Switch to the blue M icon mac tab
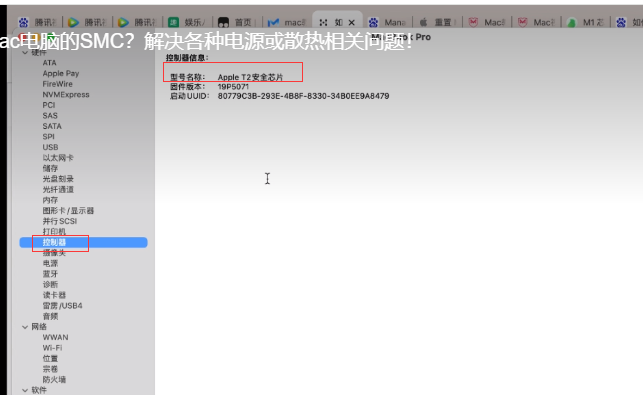Image resolution: width=643 pixels, height=395 pixels. (287, 22)
